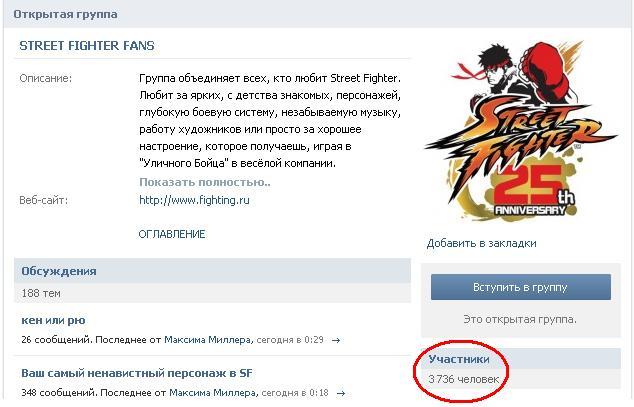The height and width of the screenshot is (407, 634).
Task: Open the Street Fighter 25th Anniversary group image
Action: [520, 131]
